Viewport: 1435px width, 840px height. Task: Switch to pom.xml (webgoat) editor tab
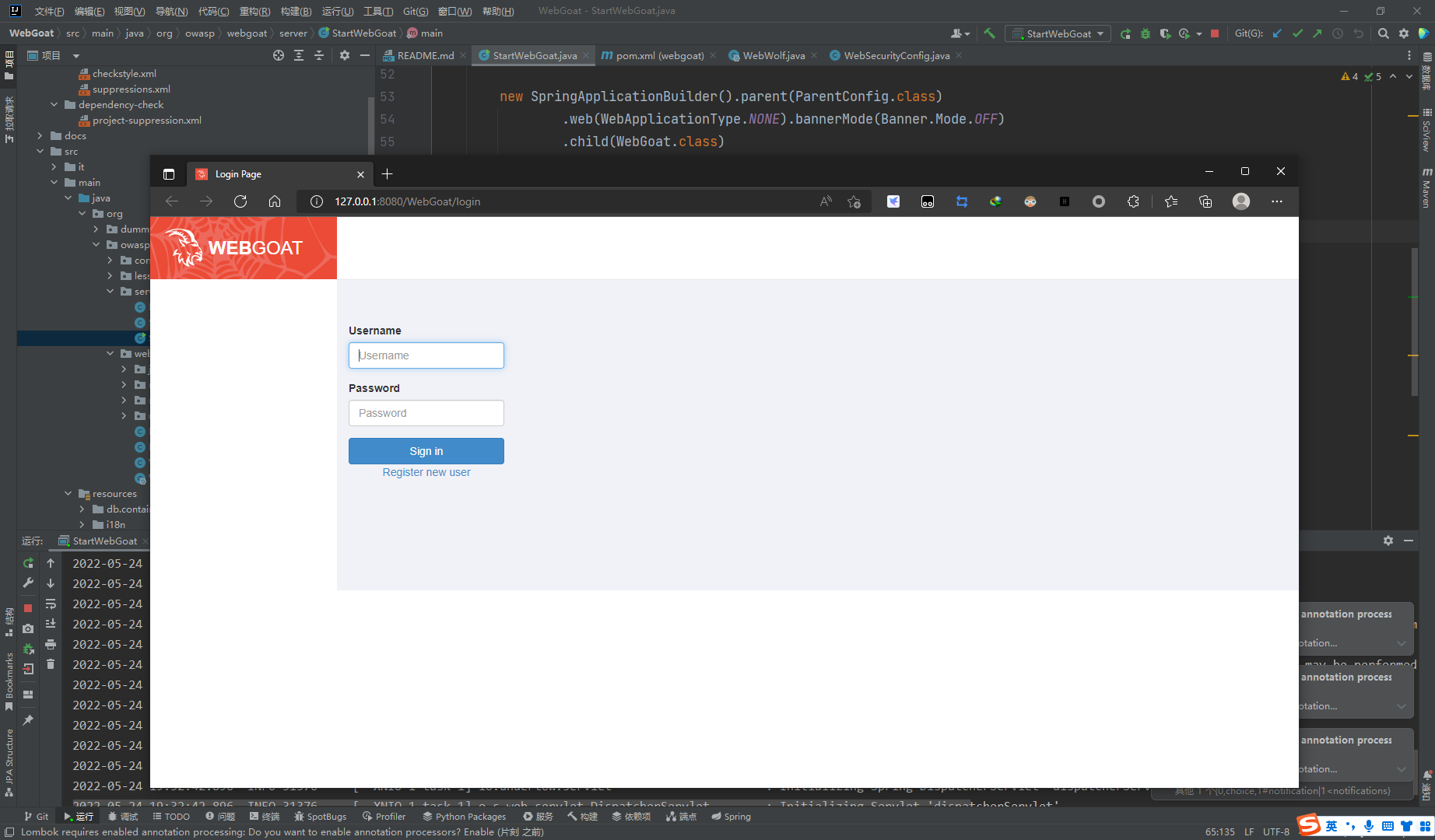tap(659, 55)
